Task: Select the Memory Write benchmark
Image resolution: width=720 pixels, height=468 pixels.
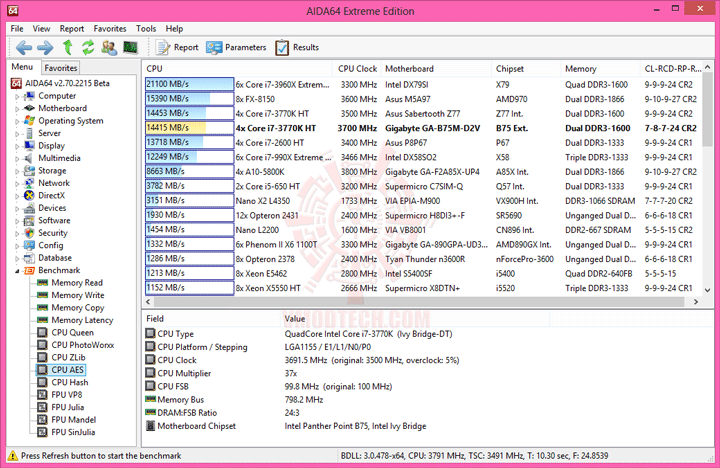Action: tap(71, 295)
